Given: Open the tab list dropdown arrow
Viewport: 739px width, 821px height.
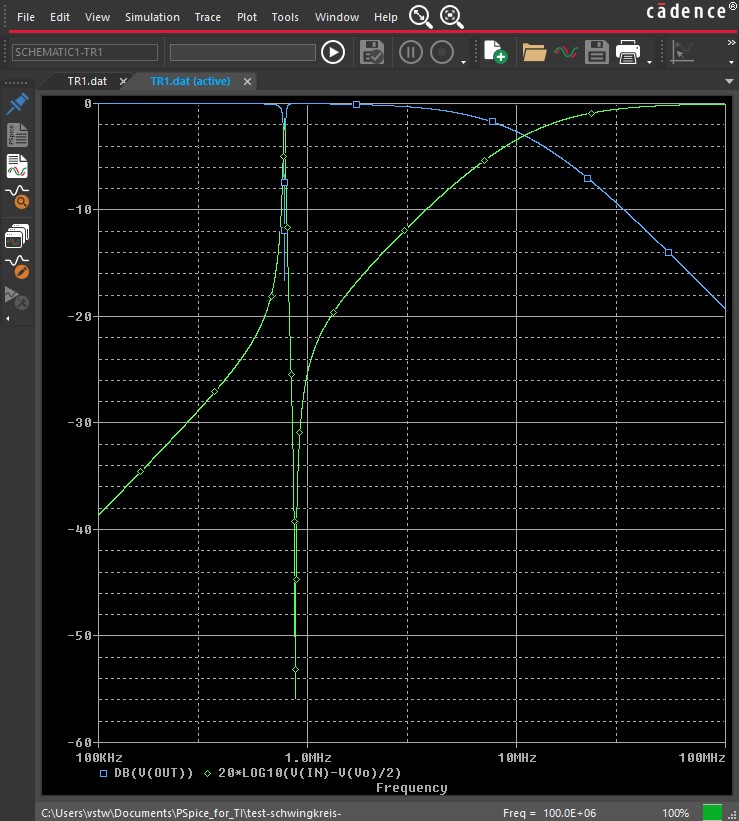Looking at the screenshot, I should tap(729, 81).
